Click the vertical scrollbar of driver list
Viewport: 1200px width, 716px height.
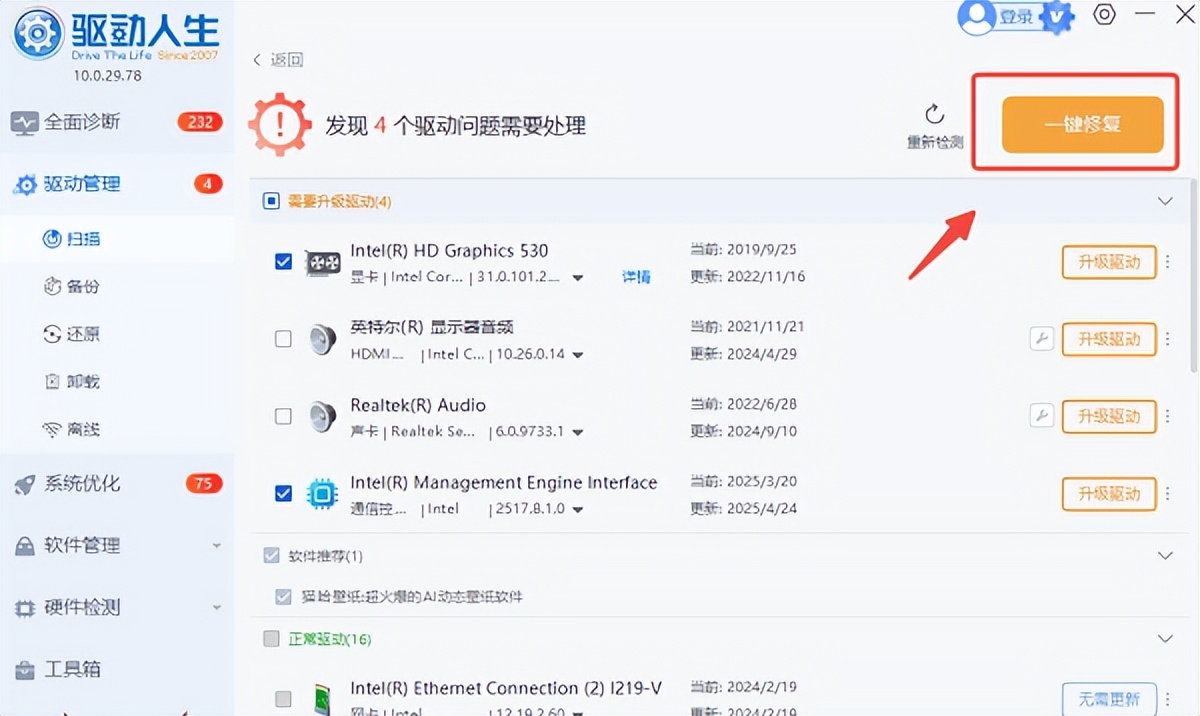click(1193, 400)
